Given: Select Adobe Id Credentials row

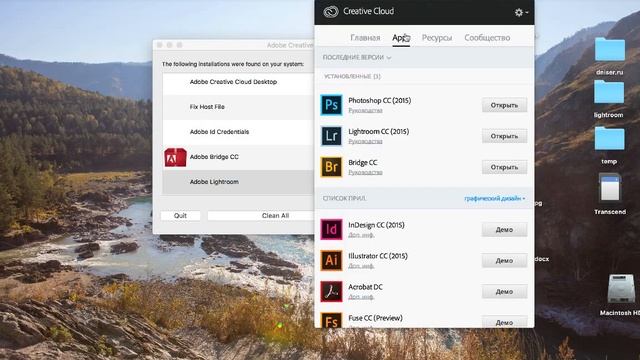Looking at the screenshot, I should 238,132.
